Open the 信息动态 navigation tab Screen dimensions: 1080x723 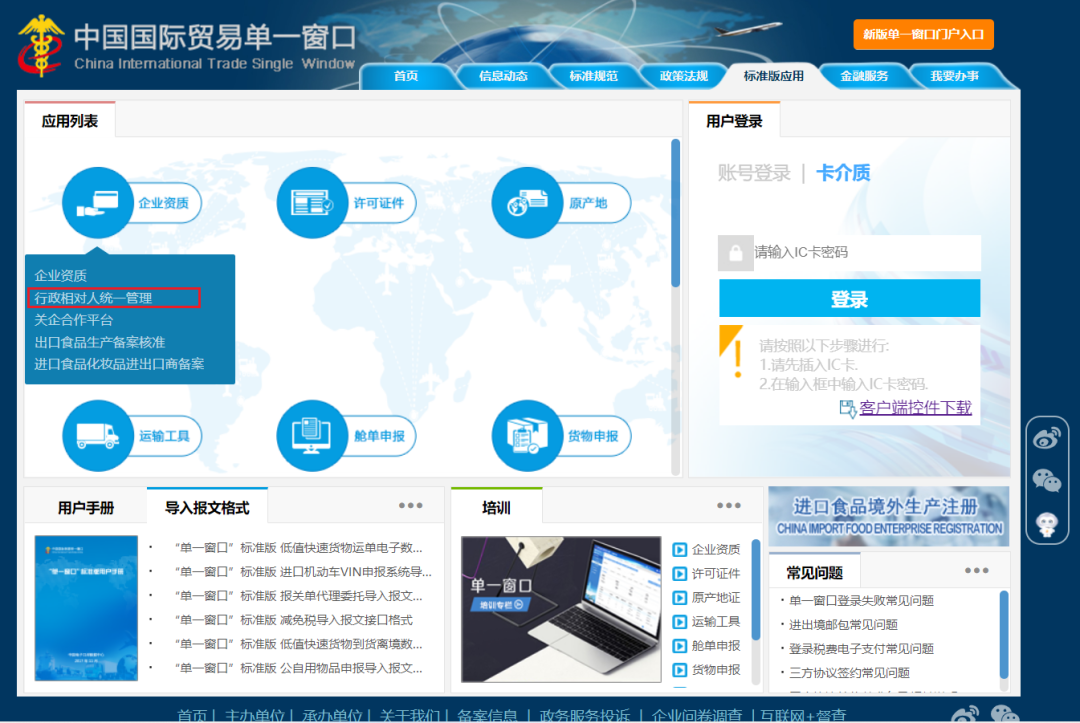(x=503, y=76)
